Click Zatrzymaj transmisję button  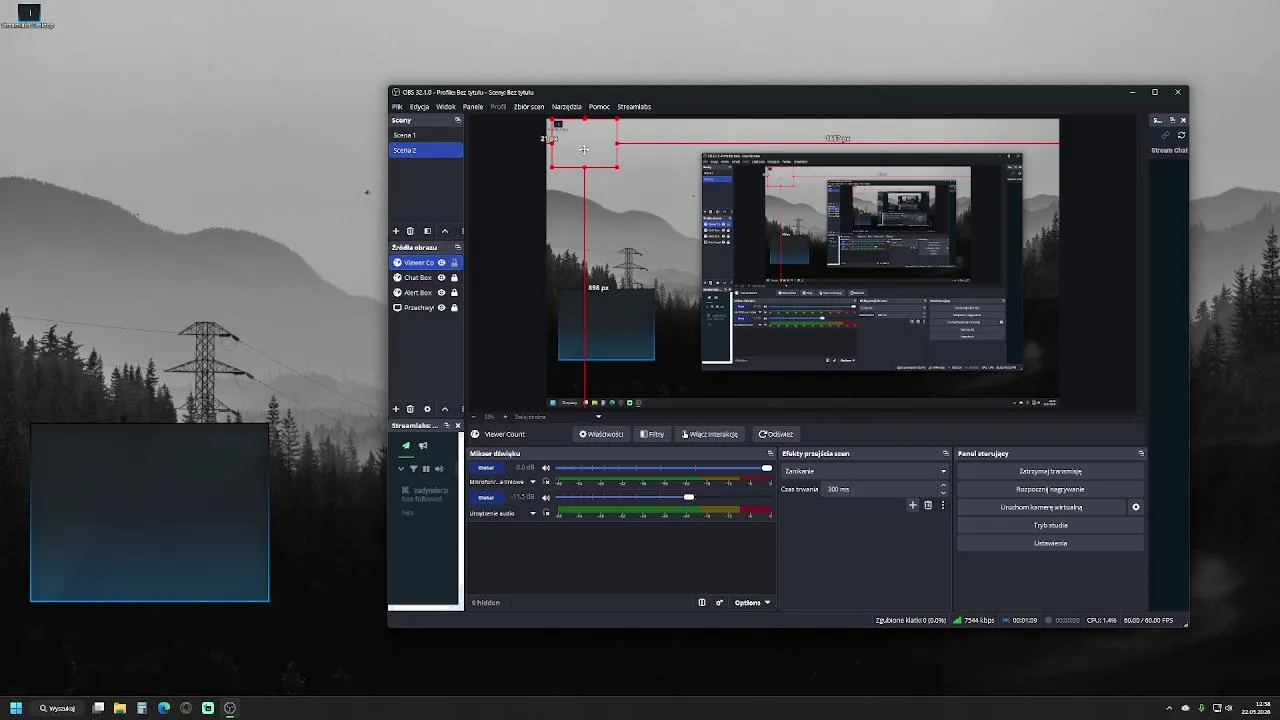click(1050, 471)
